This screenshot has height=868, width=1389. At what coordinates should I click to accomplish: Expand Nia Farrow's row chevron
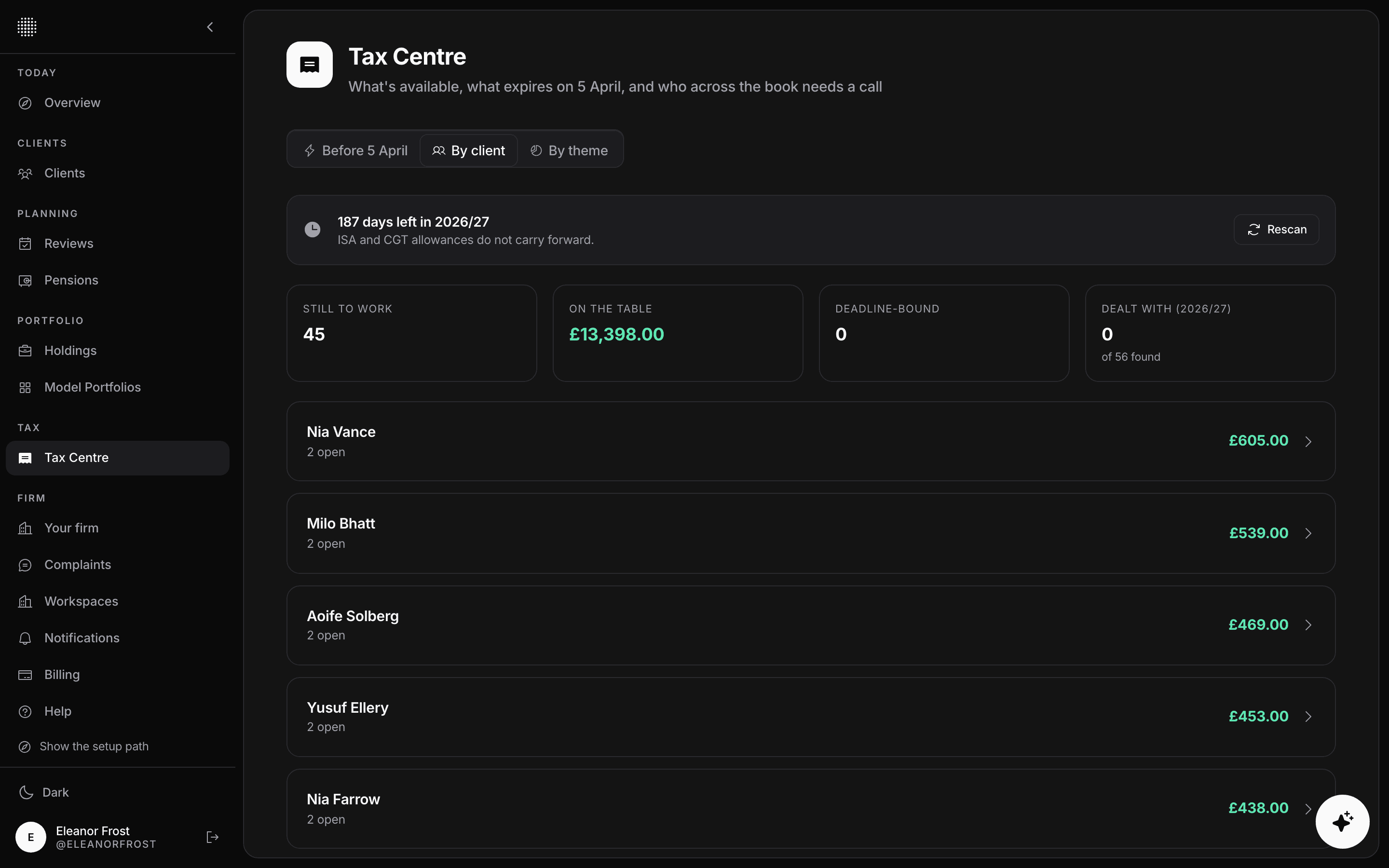coord(1308,808)
